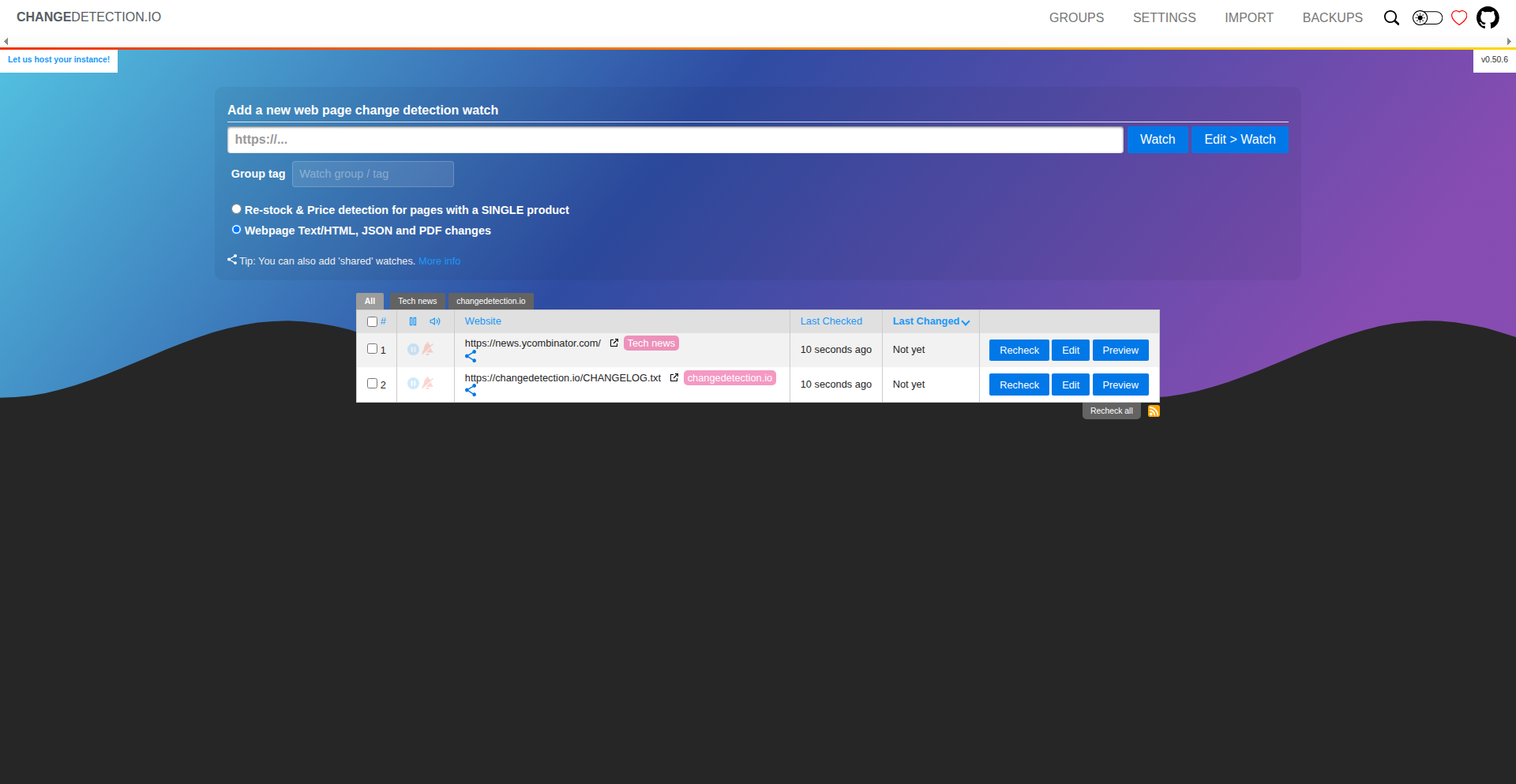Viewport: 1516px width, 784px height.
Task: Click the Edit > Watch button
Action: [1240, 139]
